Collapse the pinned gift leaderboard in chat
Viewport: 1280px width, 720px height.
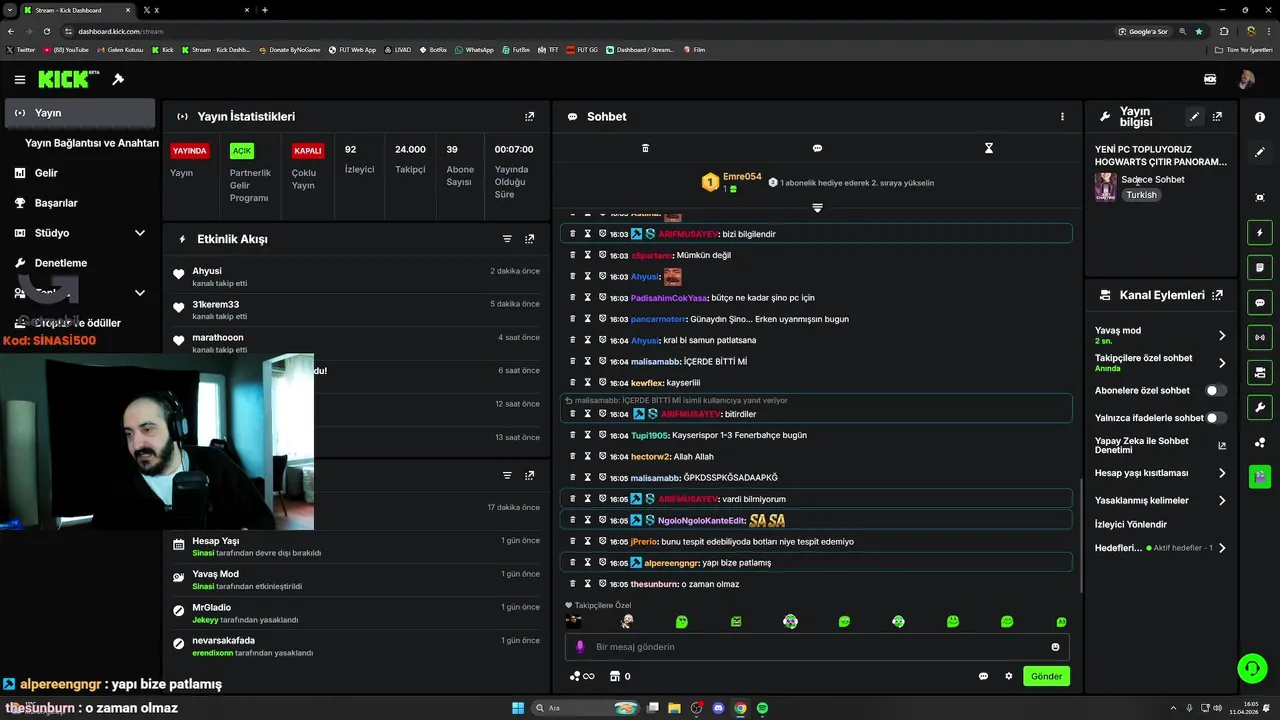[817, 208]
